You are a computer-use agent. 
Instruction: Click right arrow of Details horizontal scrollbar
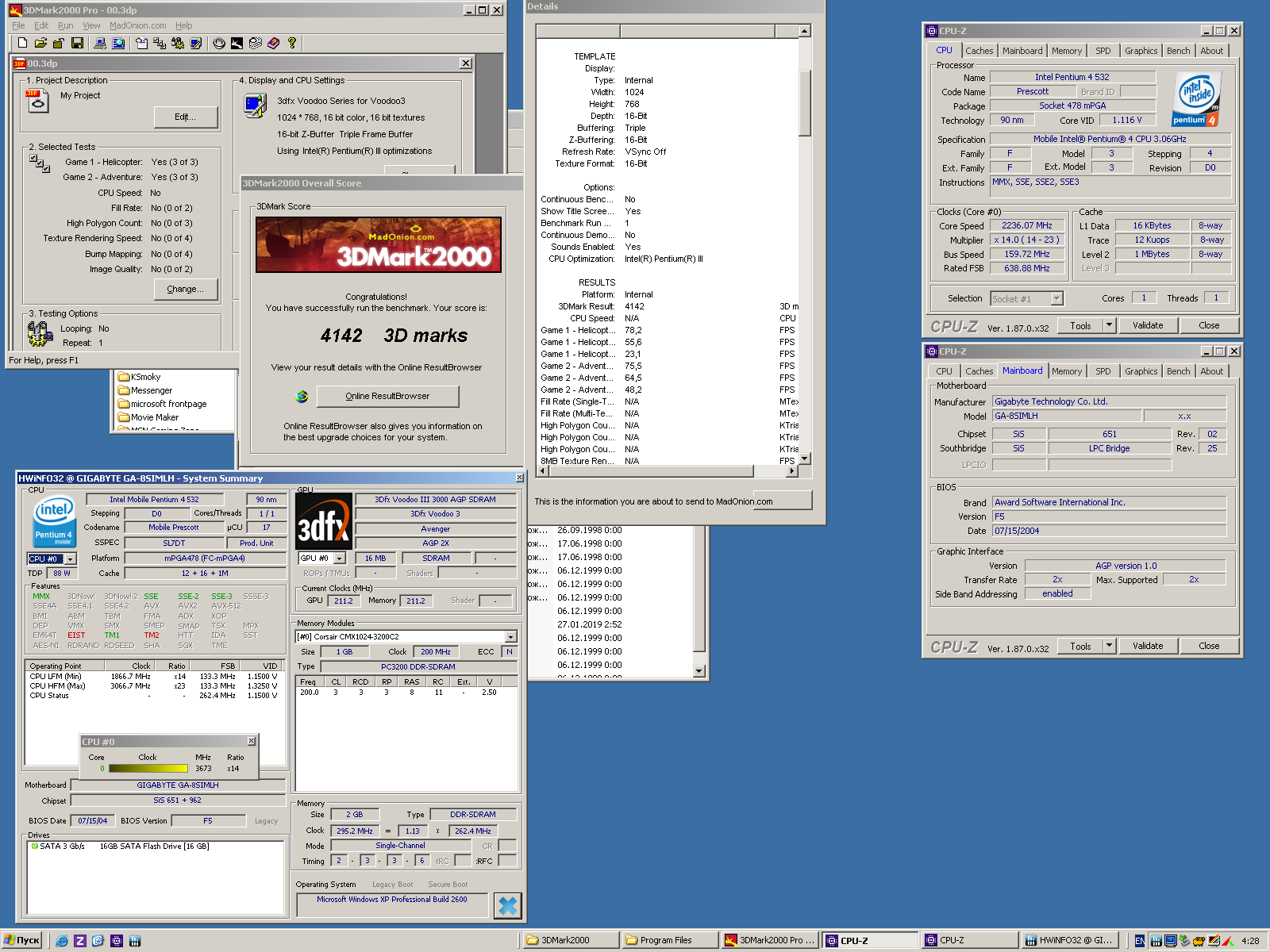[791, 471]
